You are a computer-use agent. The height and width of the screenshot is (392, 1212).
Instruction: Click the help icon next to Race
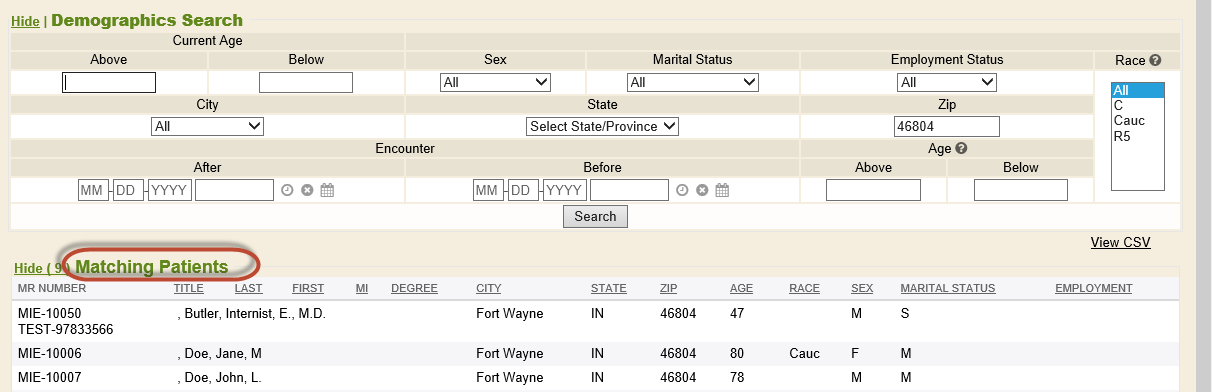coord(1155,60)
